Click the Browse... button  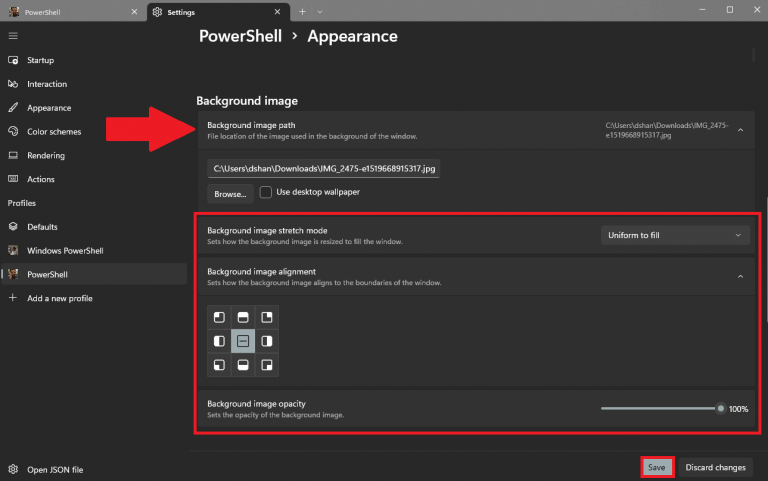[x=230, y=194]
